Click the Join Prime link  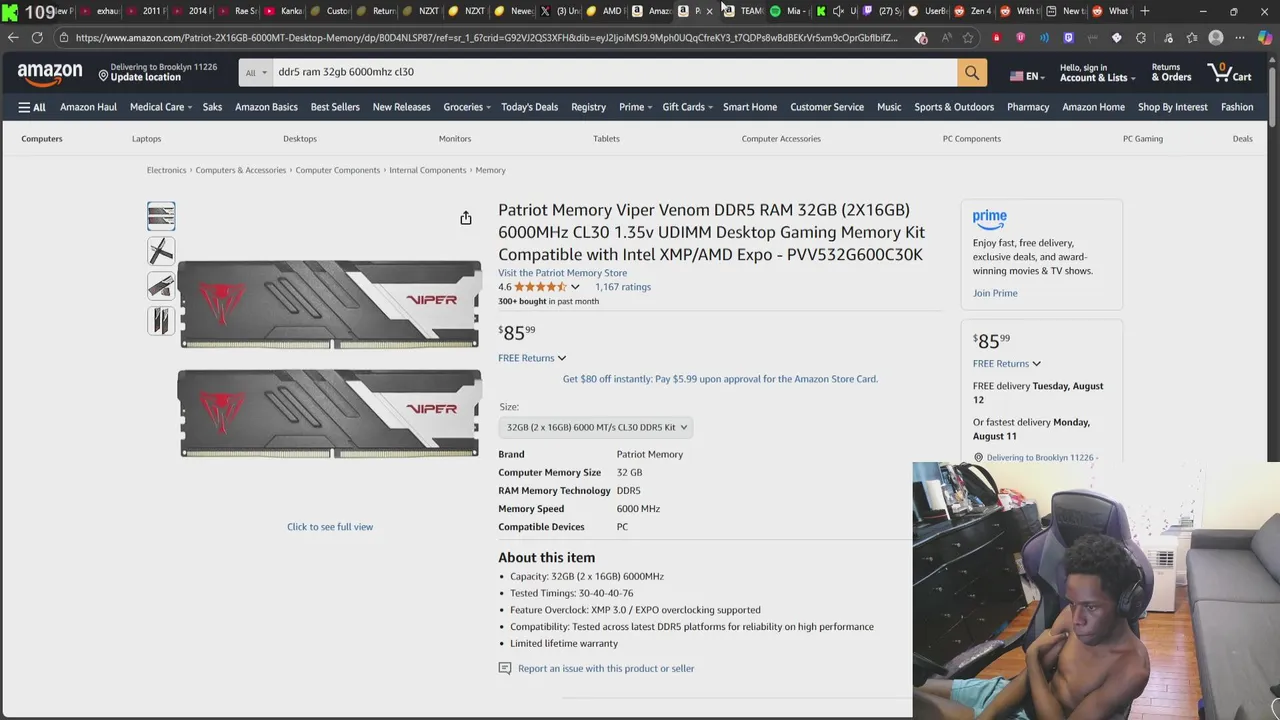[x=995, y=293]
